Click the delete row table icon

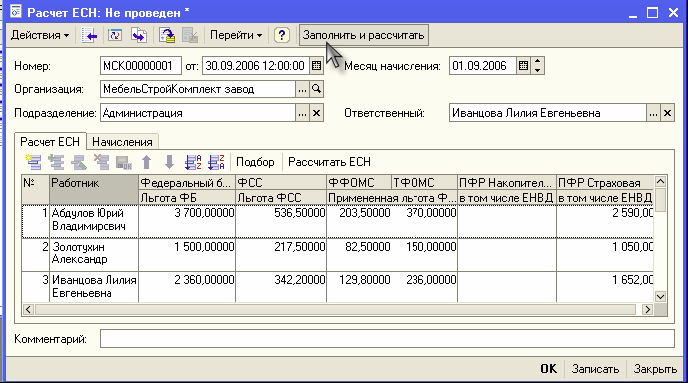[x=101, y=162]
